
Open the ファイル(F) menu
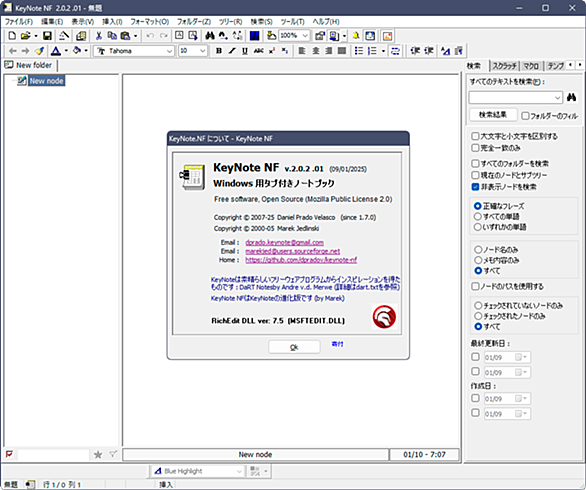19,22
